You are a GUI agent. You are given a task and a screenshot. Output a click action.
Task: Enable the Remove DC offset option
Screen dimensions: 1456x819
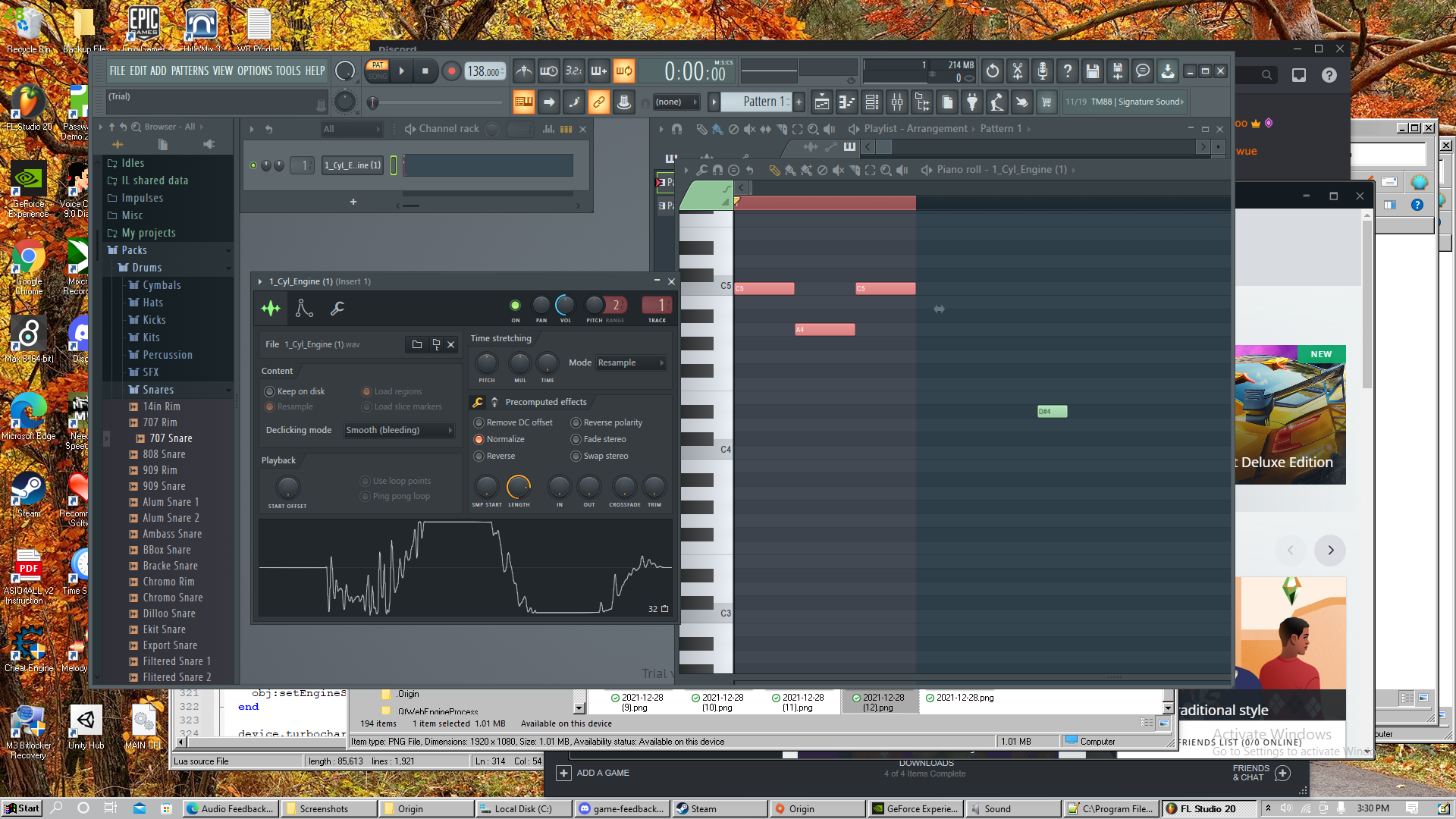pos(479,422)
